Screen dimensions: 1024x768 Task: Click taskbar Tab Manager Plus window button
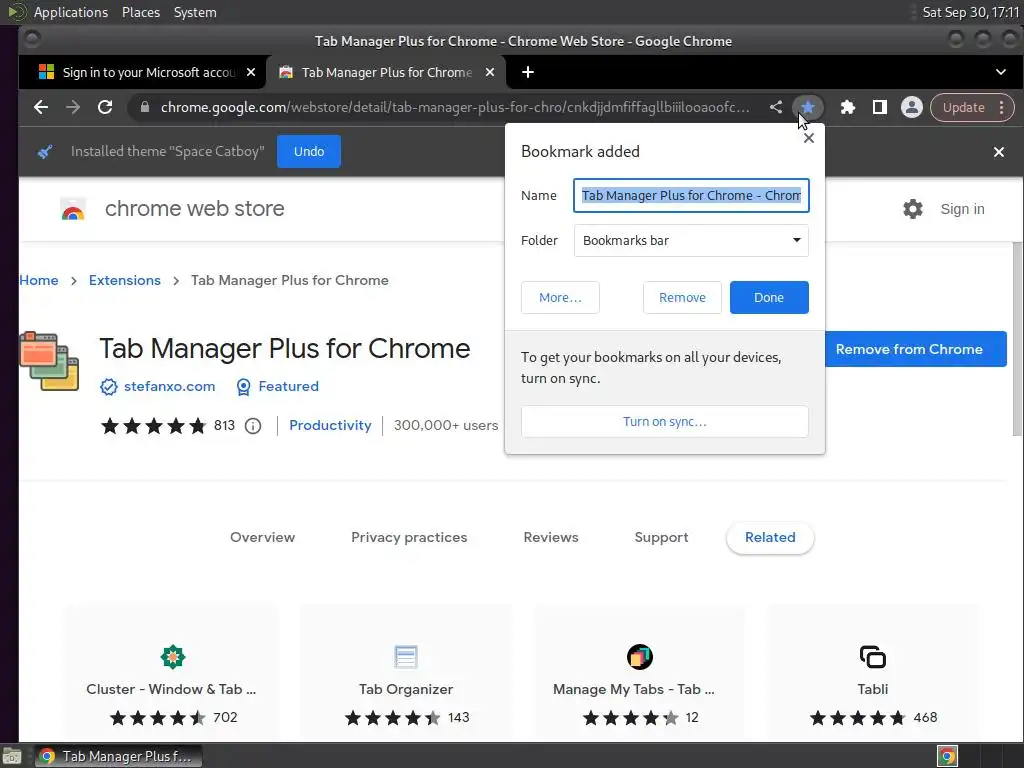(118, 756)
